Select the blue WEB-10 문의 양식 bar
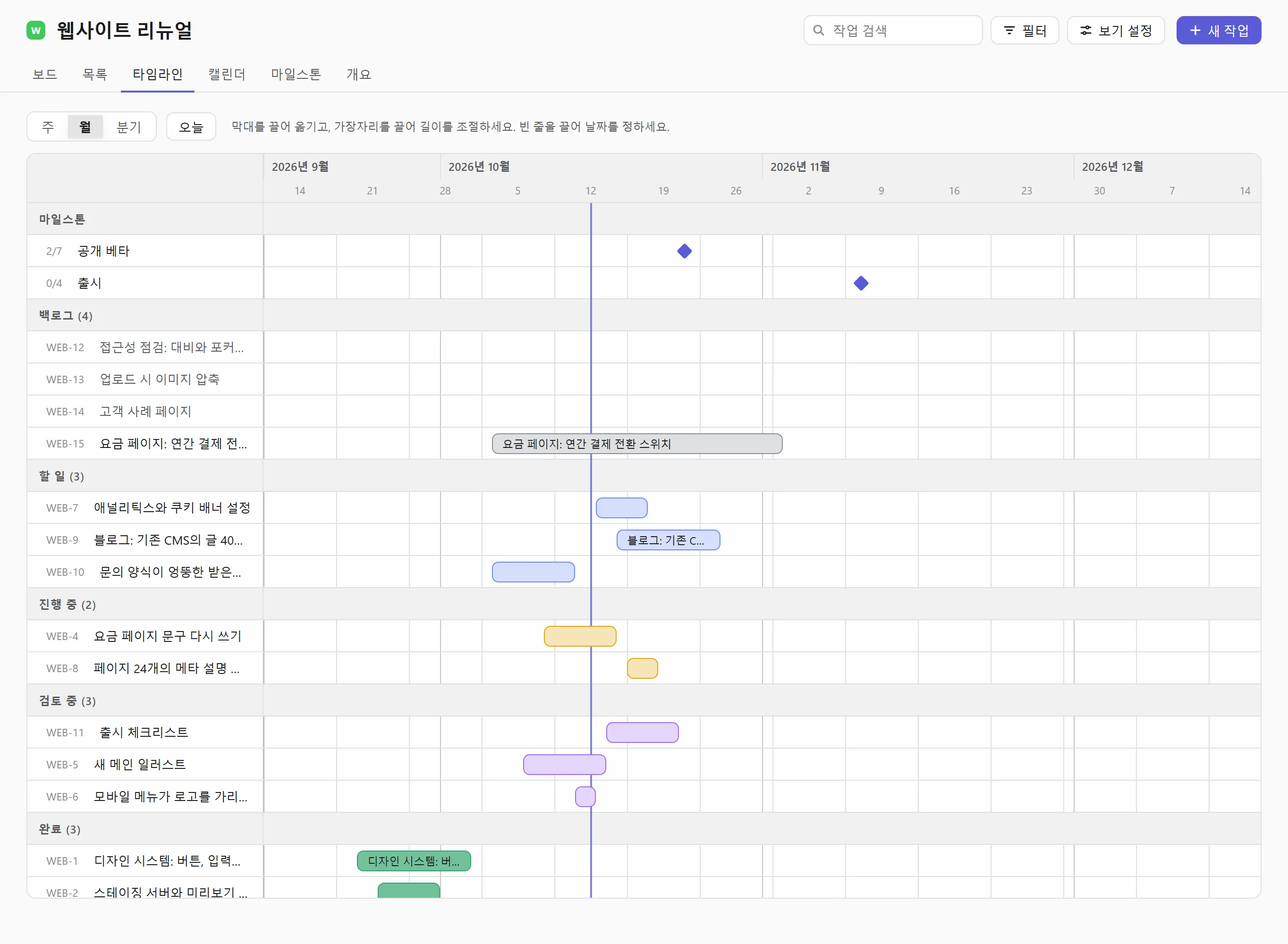The height and width of the screenshot is (944, 1288). click(533, 572)
